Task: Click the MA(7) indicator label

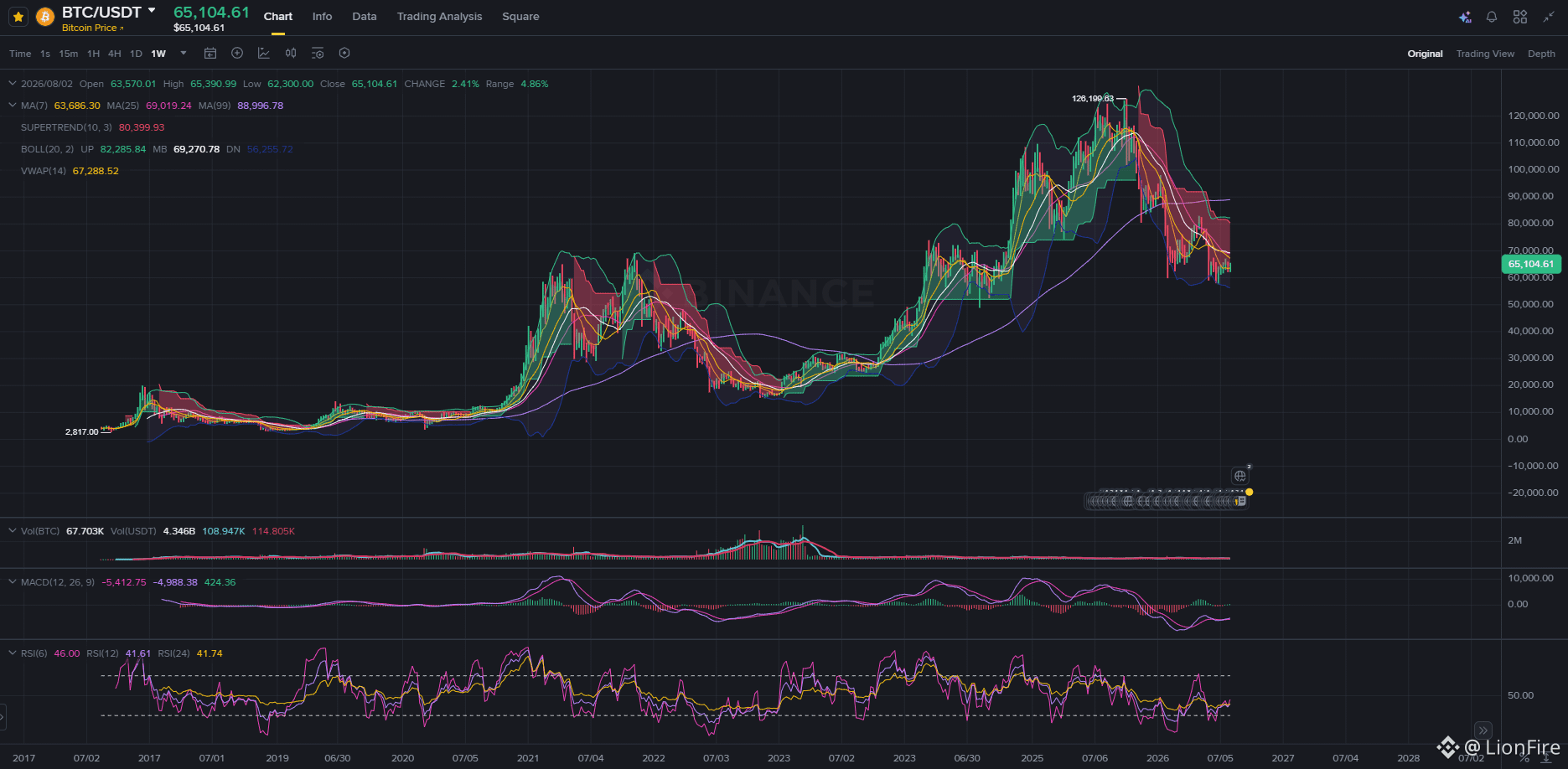Action: click(34, 106)
